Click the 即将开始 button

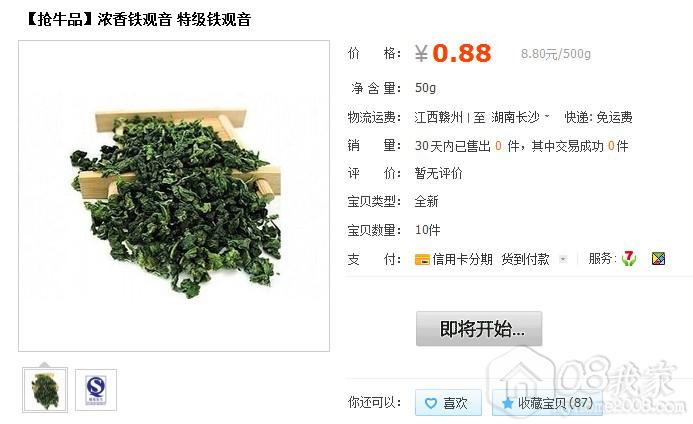tap(479, 329)
